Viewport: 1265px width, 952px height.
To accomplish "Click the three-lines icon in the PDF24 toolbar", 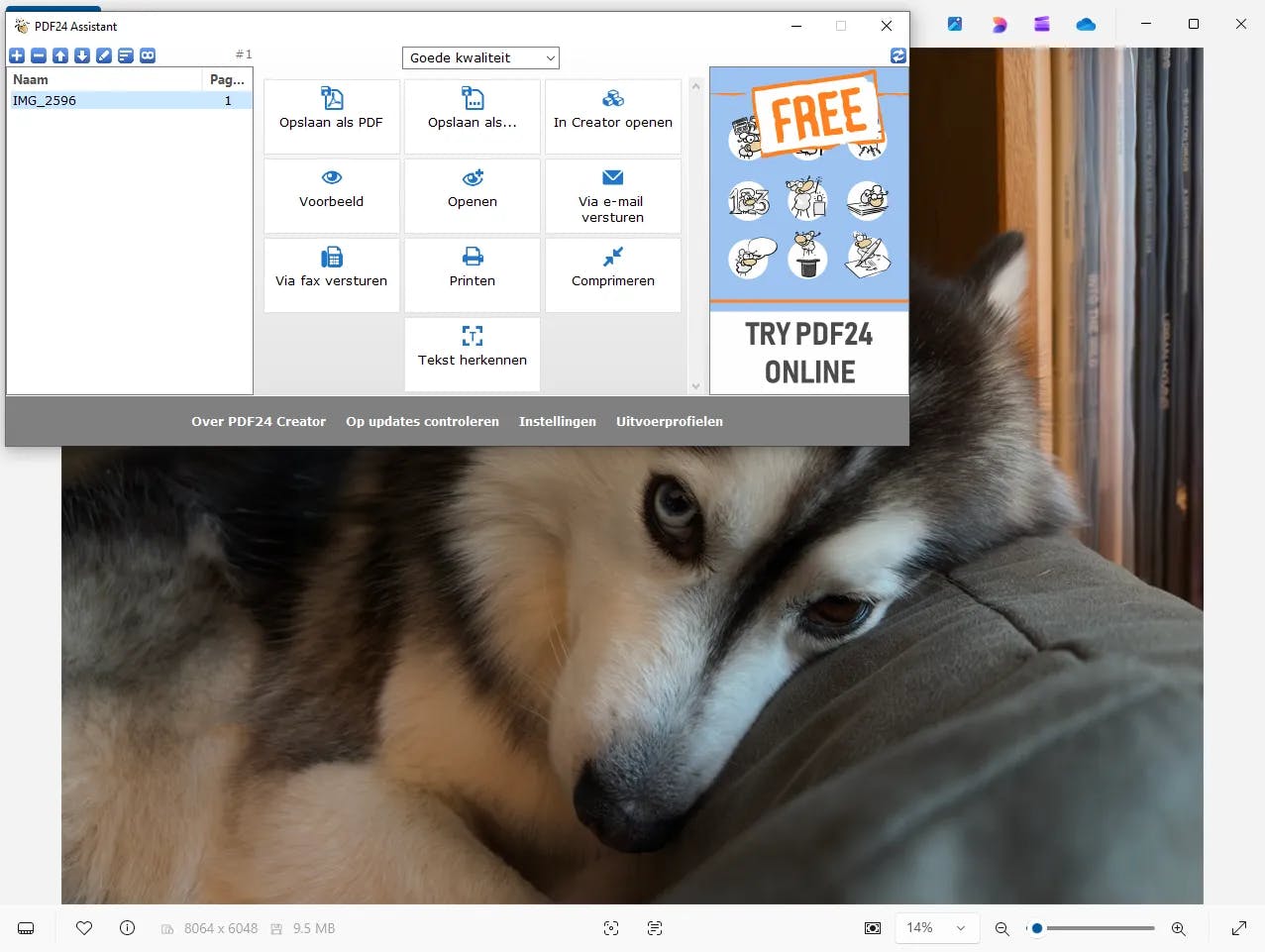I will 126,55.
